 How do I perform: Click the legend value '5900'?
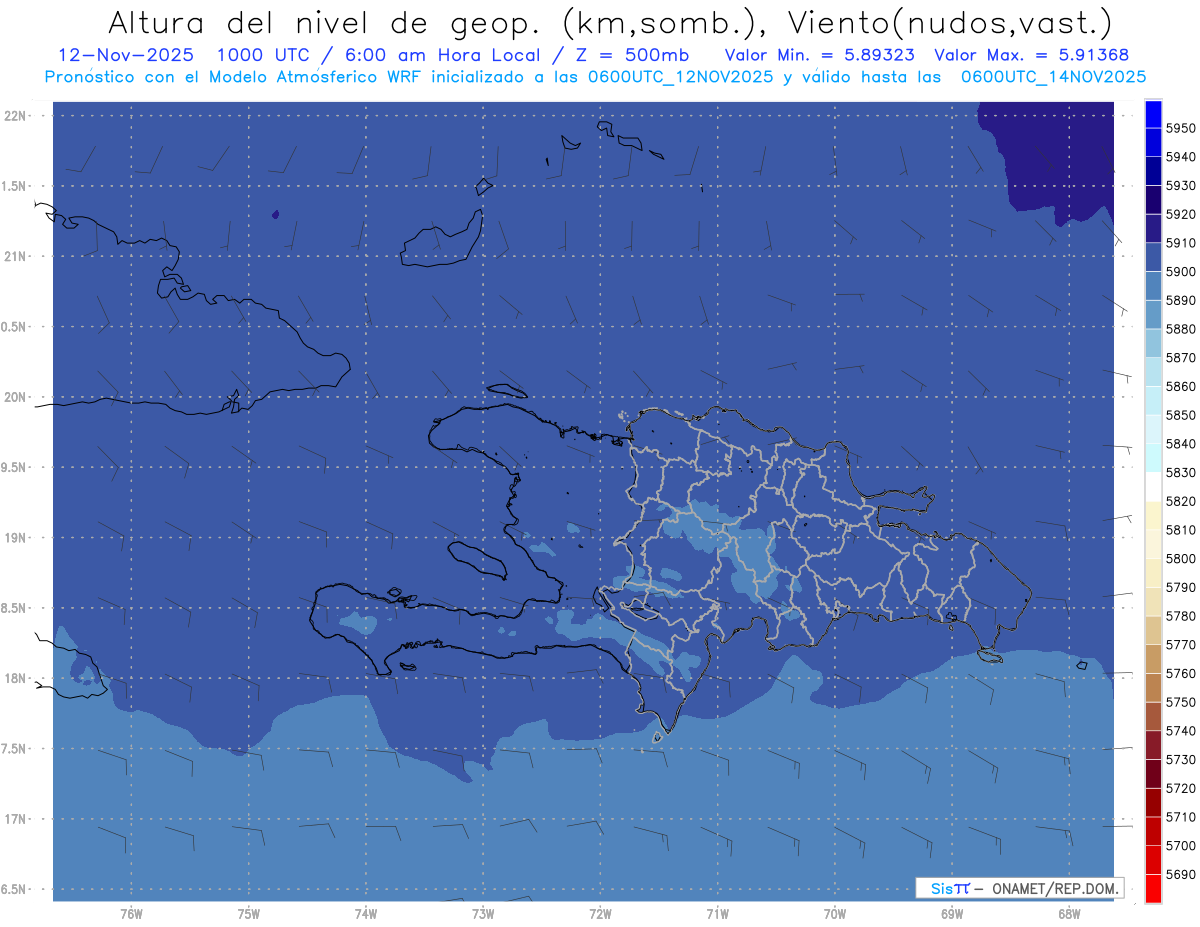1180,272
